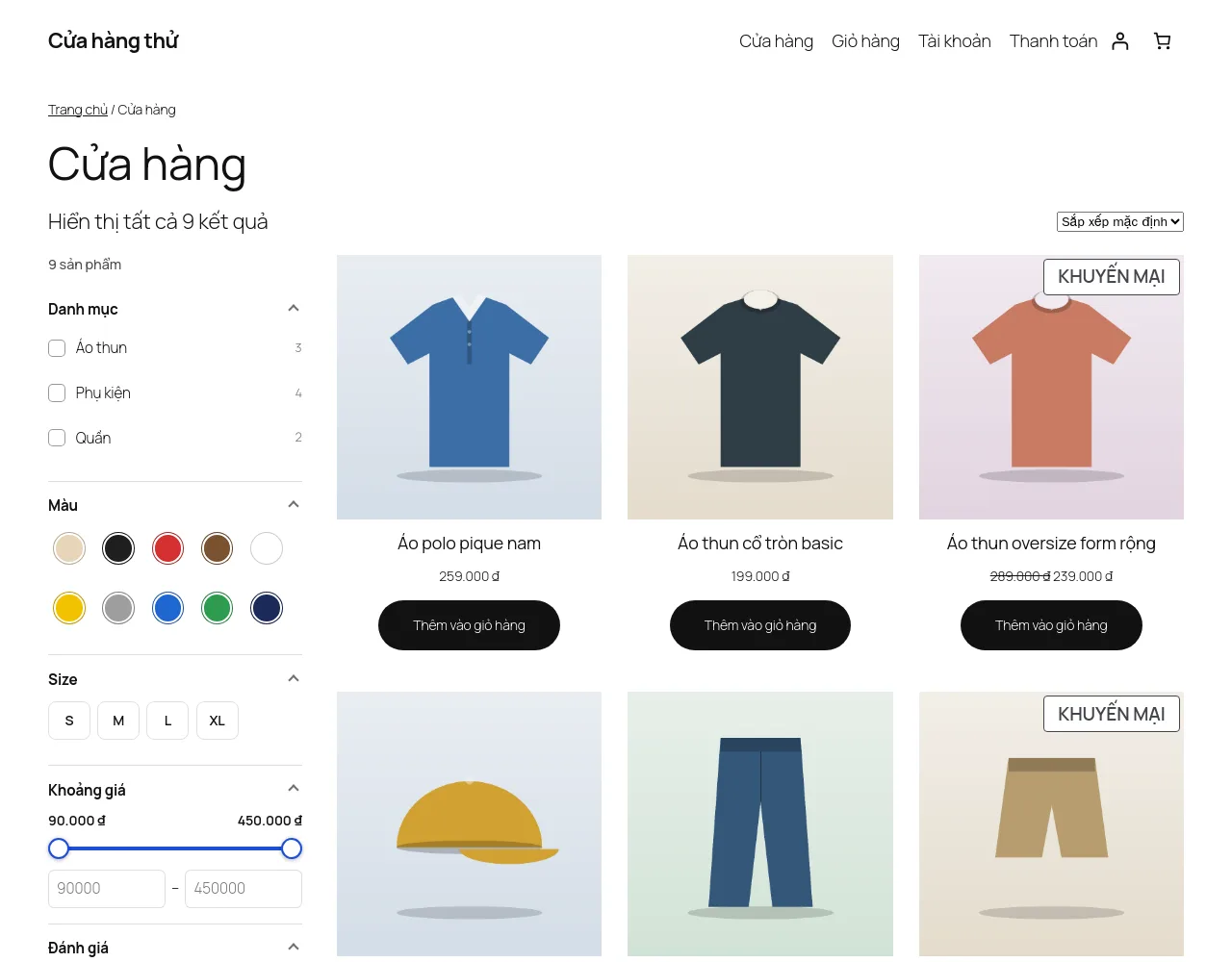Screen dimensions: 1232x962
Task: Select size L filter
Action: click(x=167, y=721)
